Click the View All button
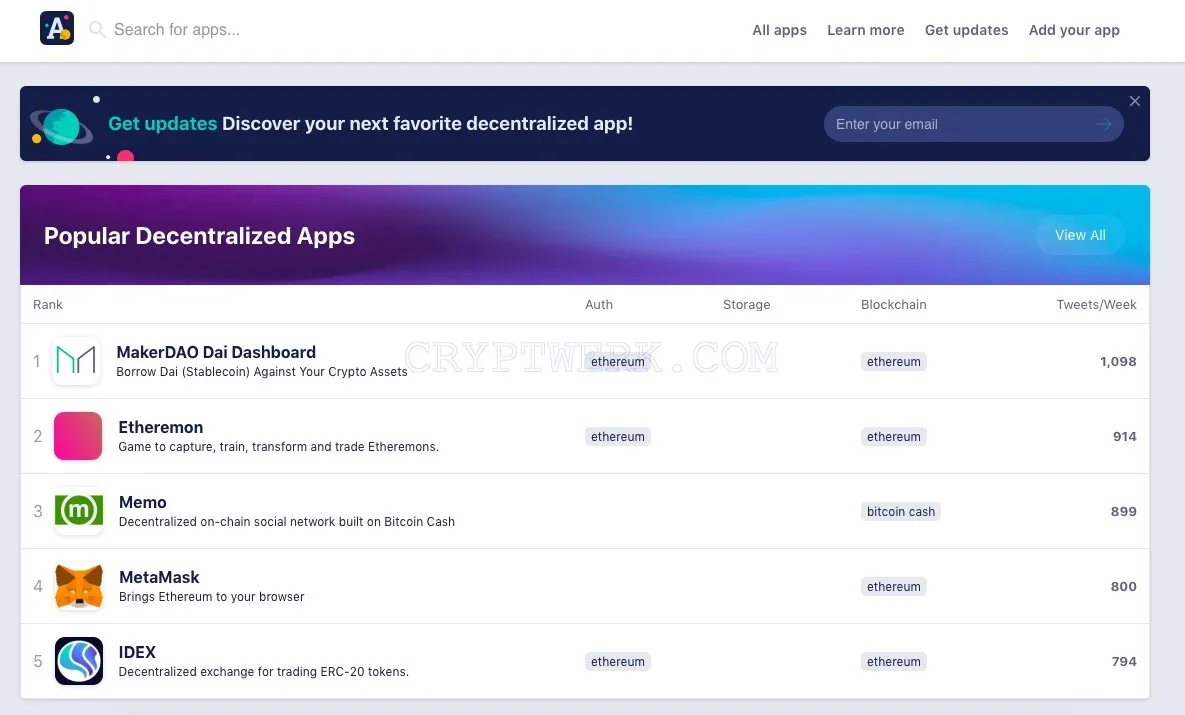The height and width of the screenshot is (715, 1185). (1080, 235)
